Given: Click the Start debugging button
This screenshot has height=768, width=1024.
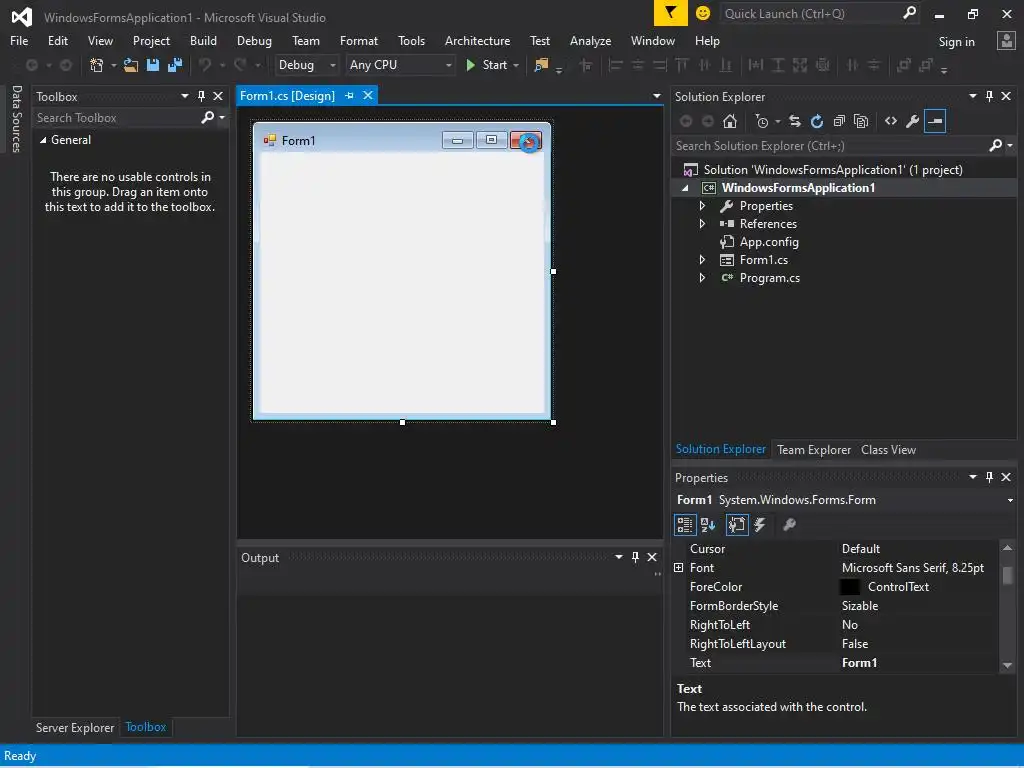Looking at the screenshot, I should pos(487,65).
